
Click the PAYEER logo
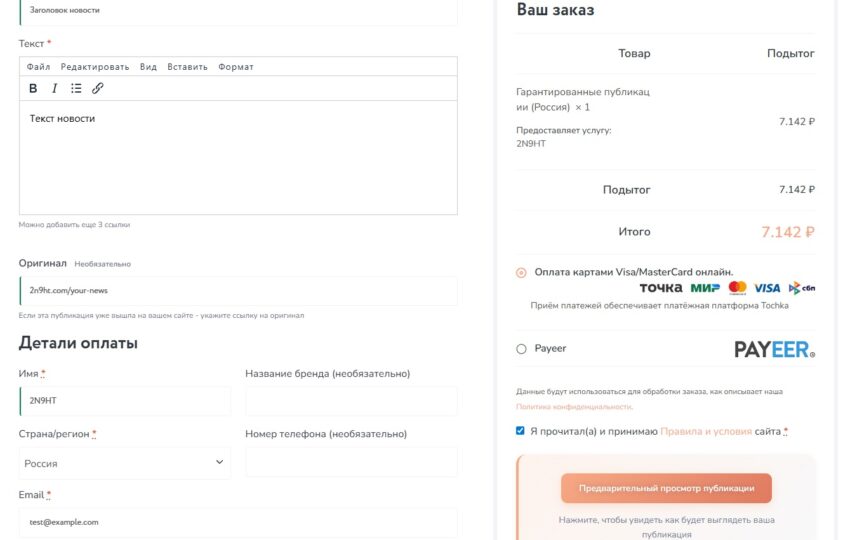click(x=774, y=349)
